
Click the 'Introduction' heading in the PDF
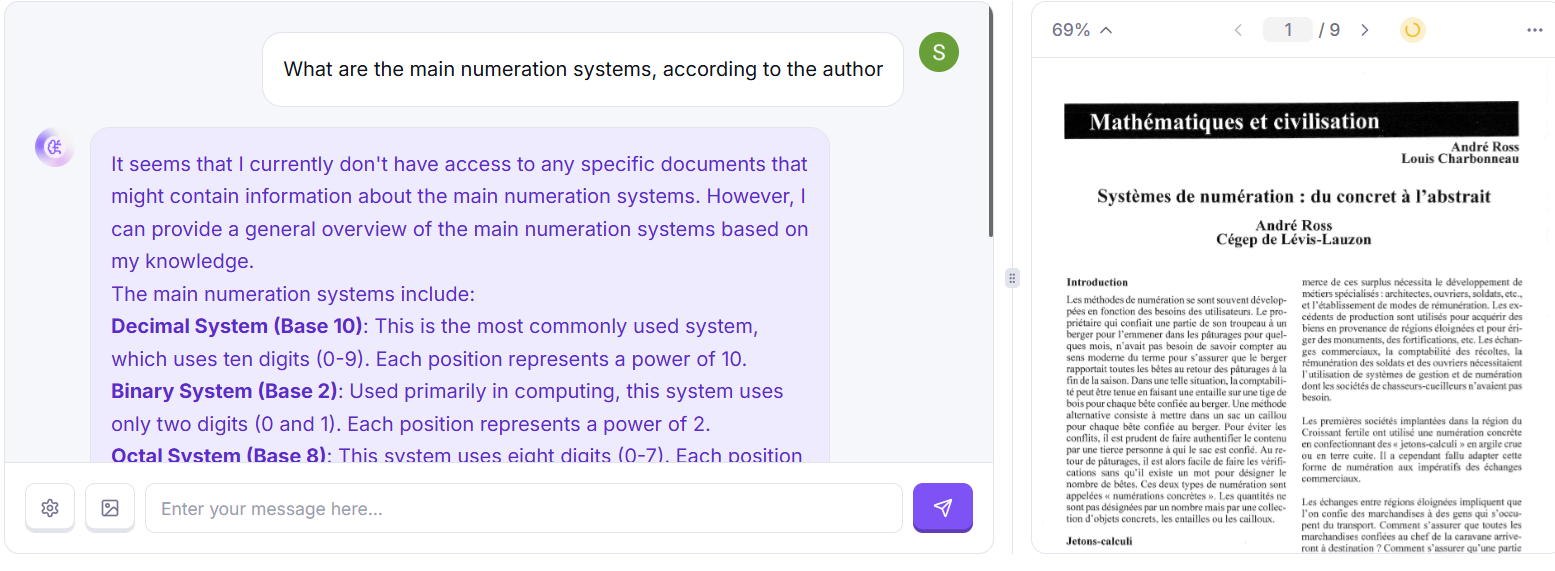pos(1097,282)
